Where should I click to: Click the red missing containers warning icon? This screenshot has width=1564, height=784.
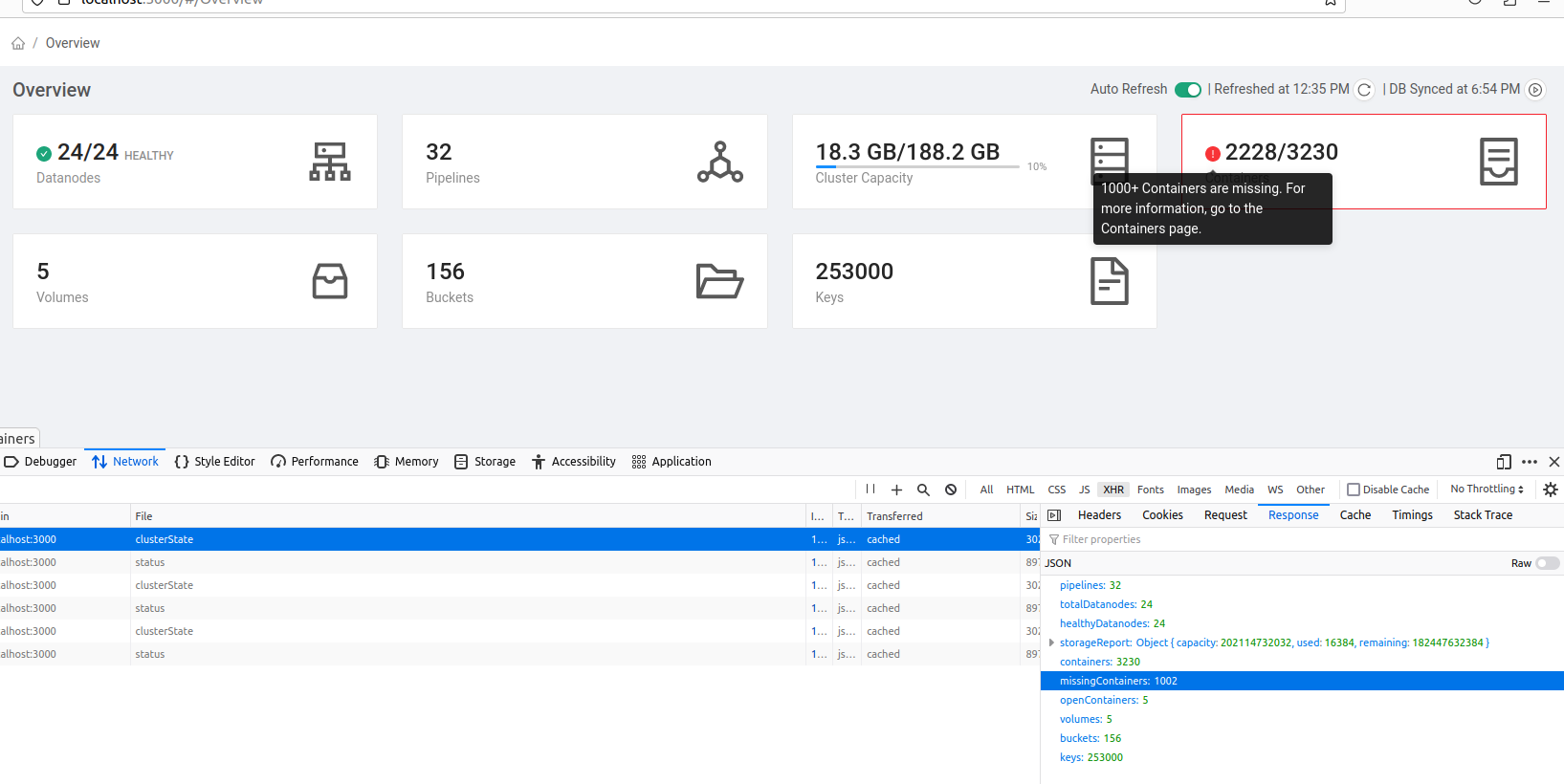click(1213, 154)
